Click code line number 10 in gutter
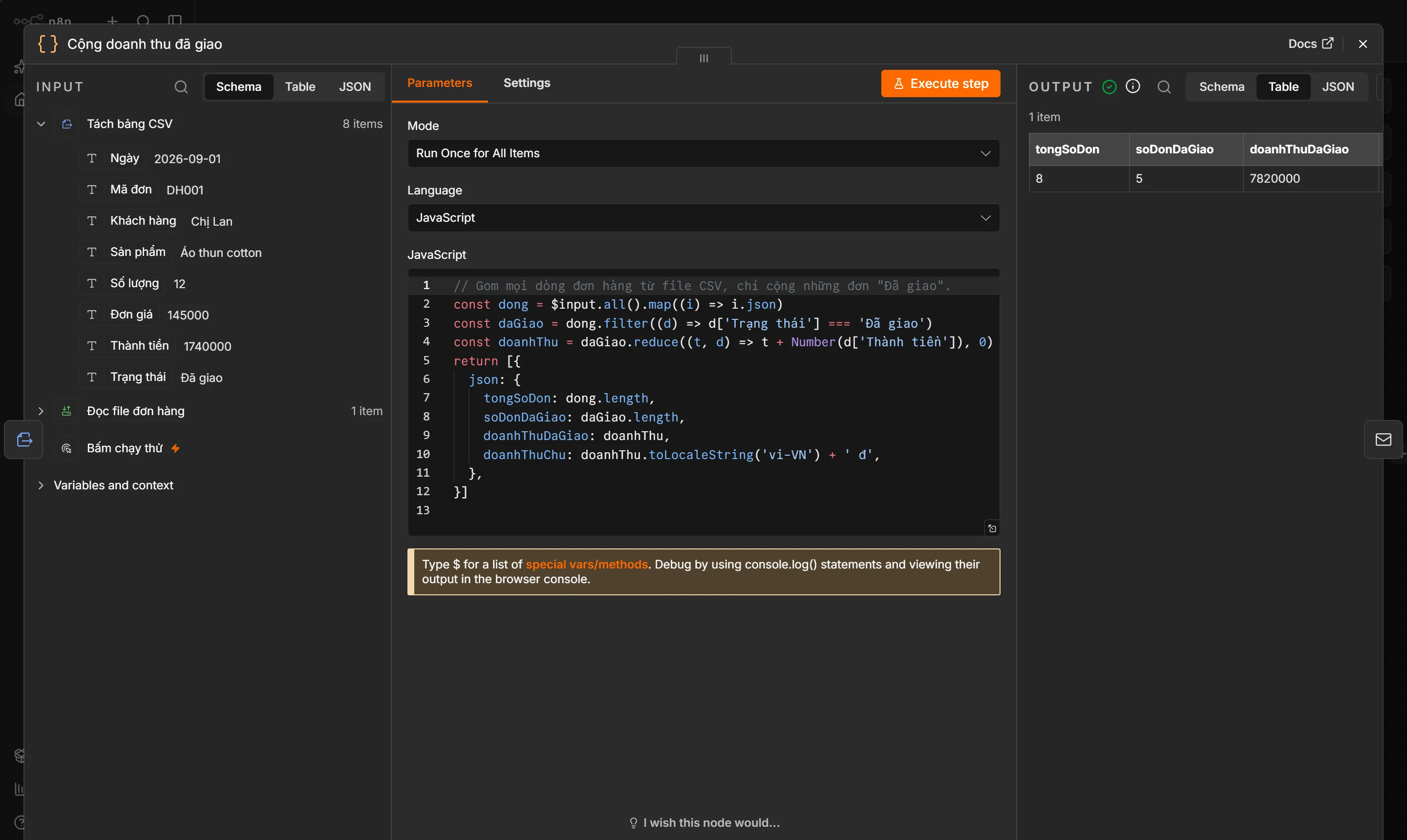 point(423,454)
